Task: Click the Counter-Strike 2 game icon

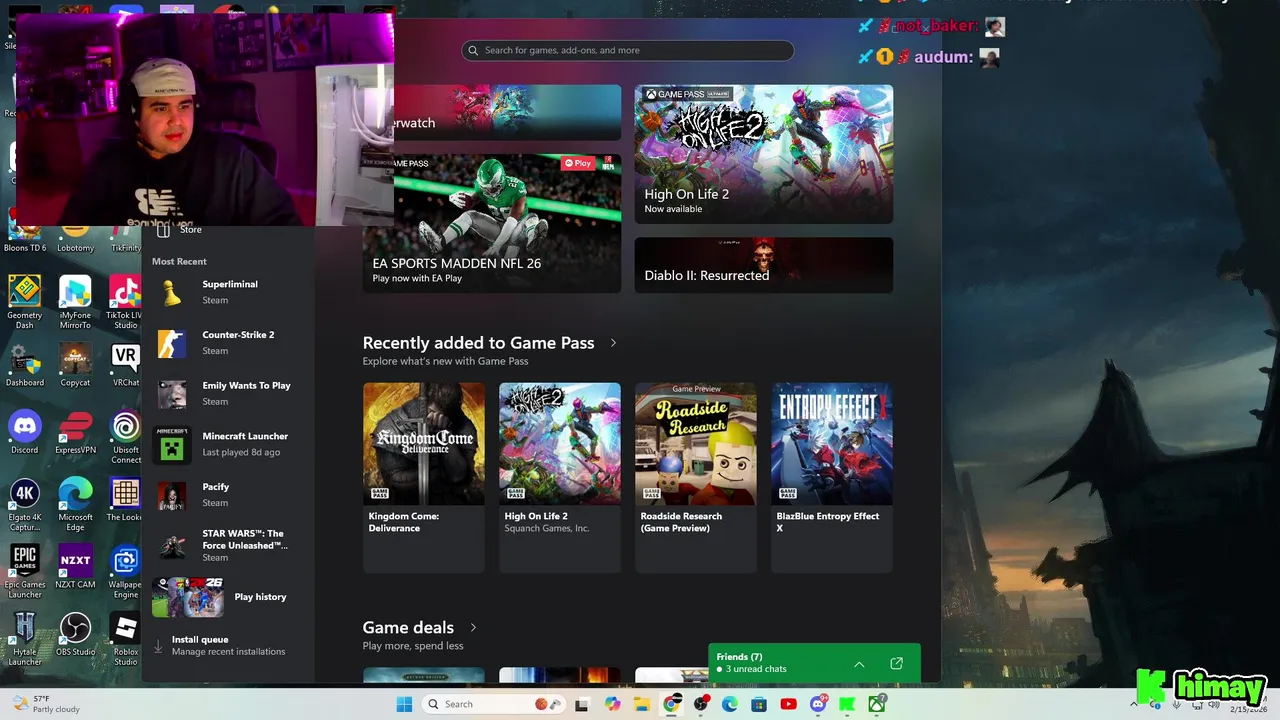Action: pos(172,343)
